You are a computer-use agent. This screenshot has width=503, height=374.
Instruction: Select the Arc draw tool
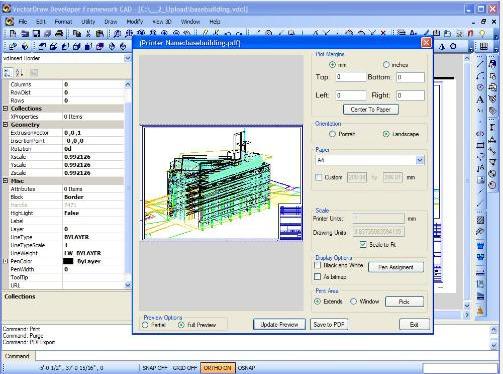pos(480,76)
